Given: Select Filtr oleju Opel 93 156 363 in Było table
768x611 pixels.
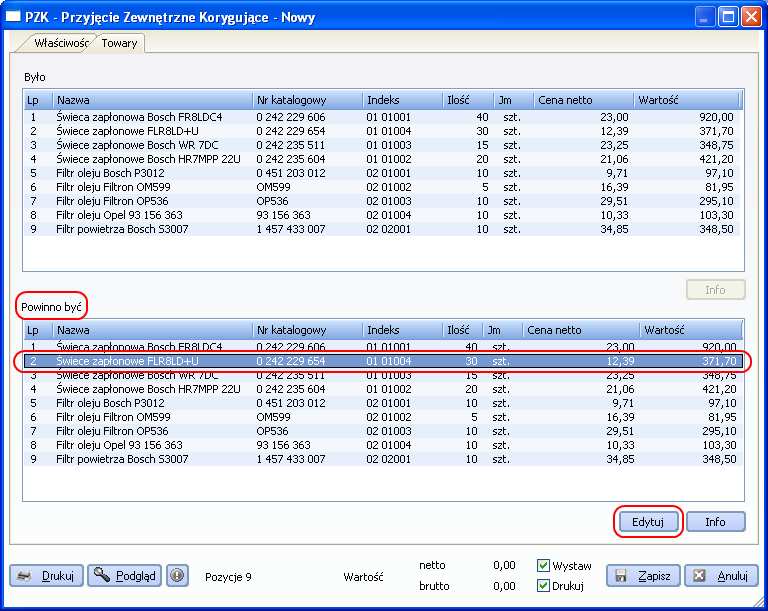Looking at the screenshot, I should click(382, 215).
